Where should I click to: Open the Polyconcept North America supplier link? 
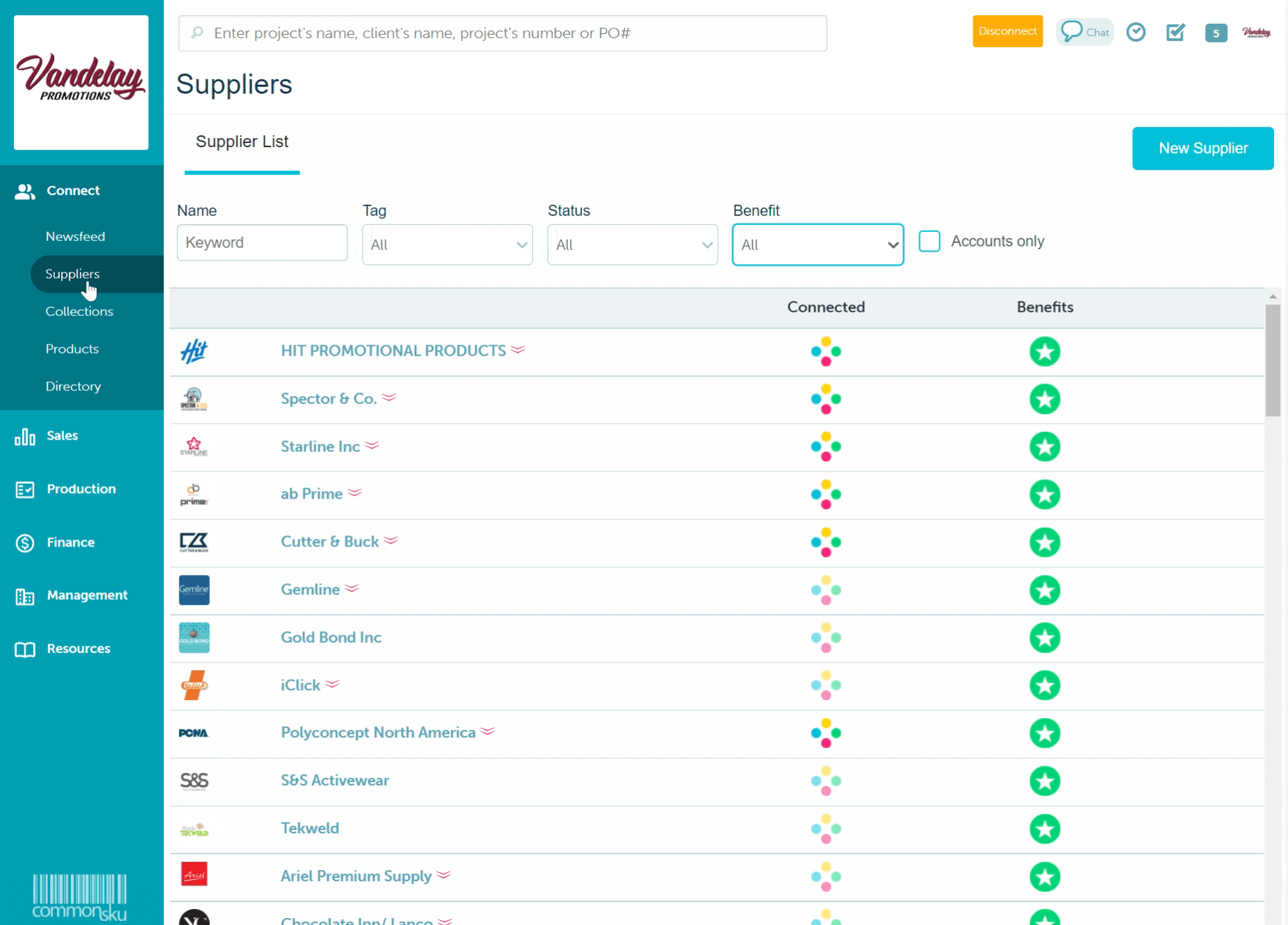(x=378, y=733)
